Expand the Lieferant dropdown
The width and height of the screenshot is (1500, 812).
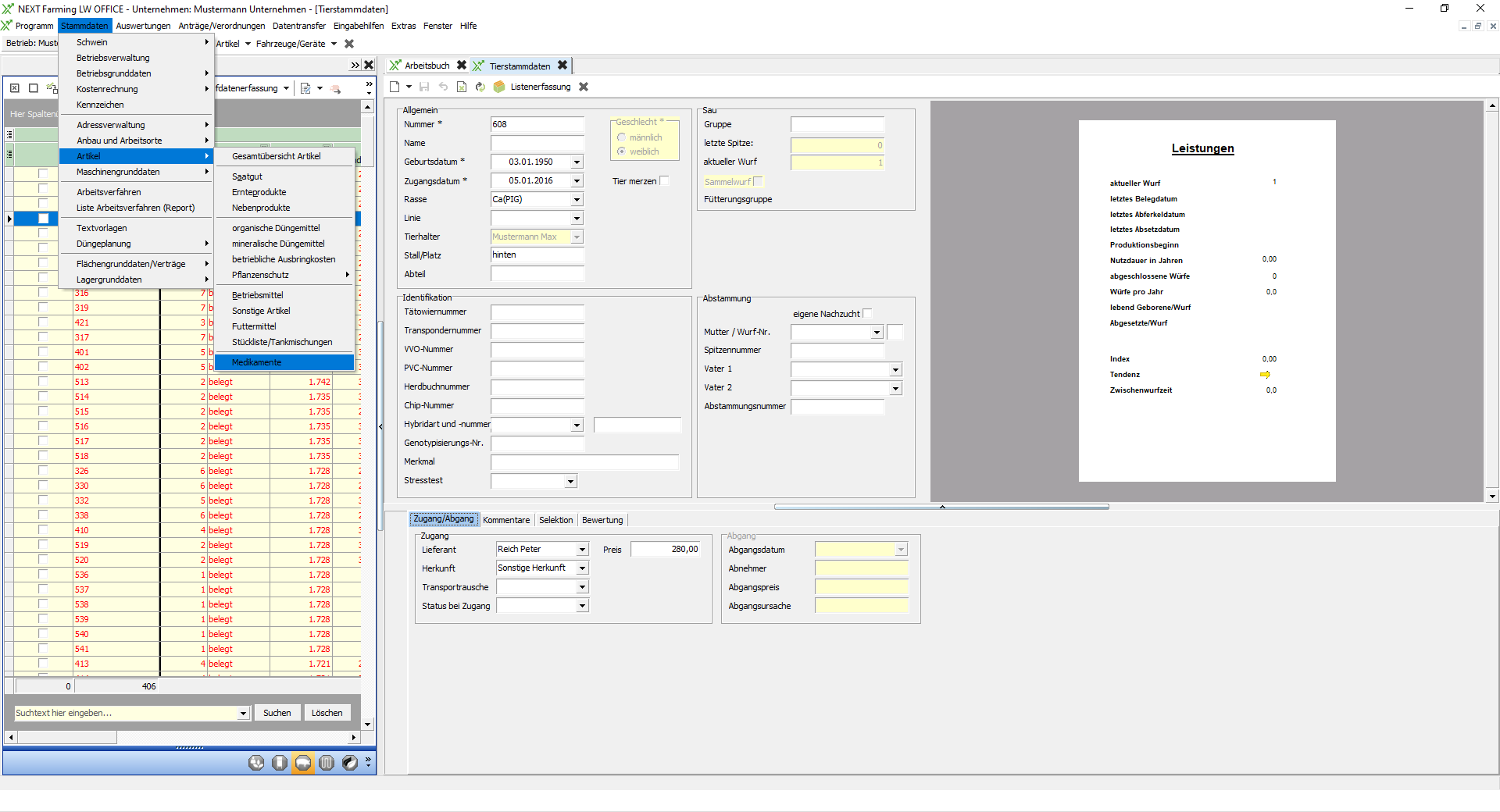[x=582, y=550]
